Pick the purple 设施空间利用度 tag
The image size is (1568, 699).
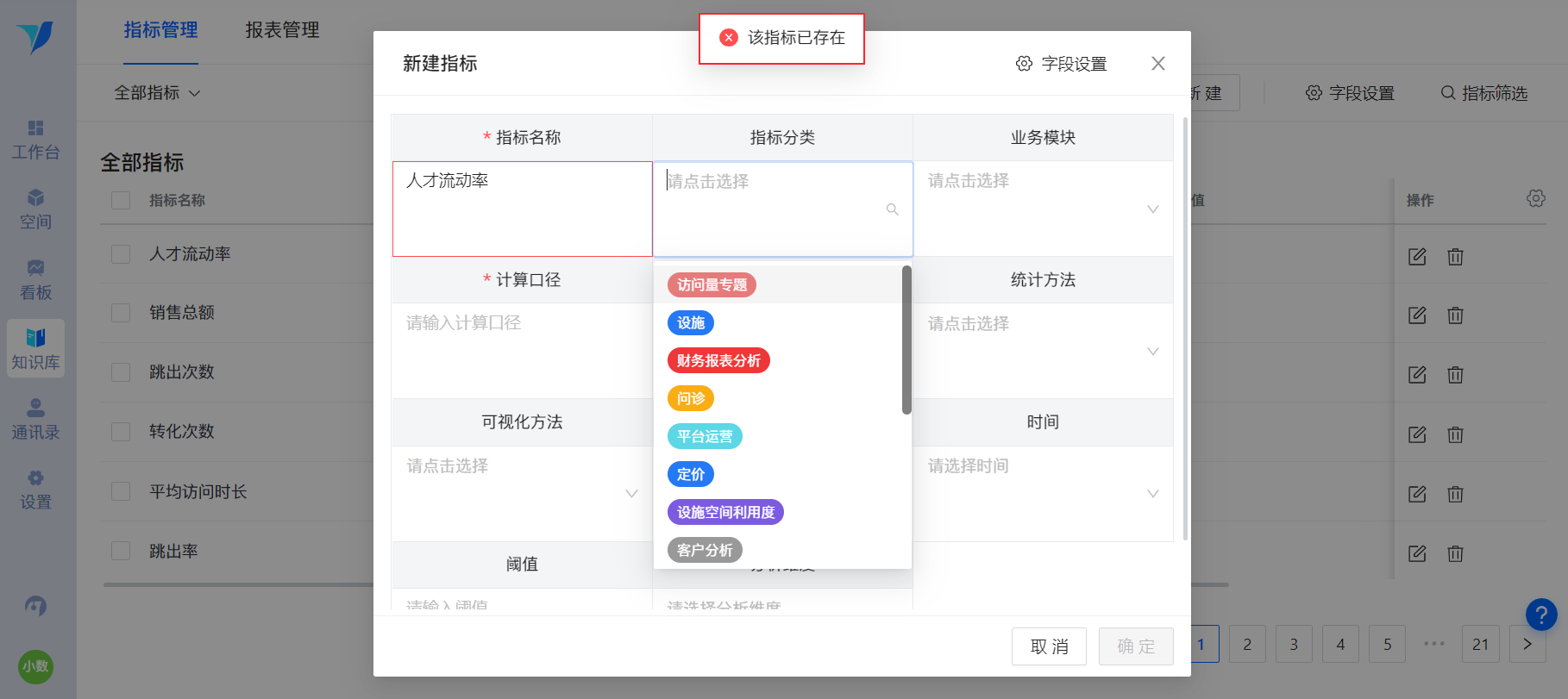pos(725,512)
